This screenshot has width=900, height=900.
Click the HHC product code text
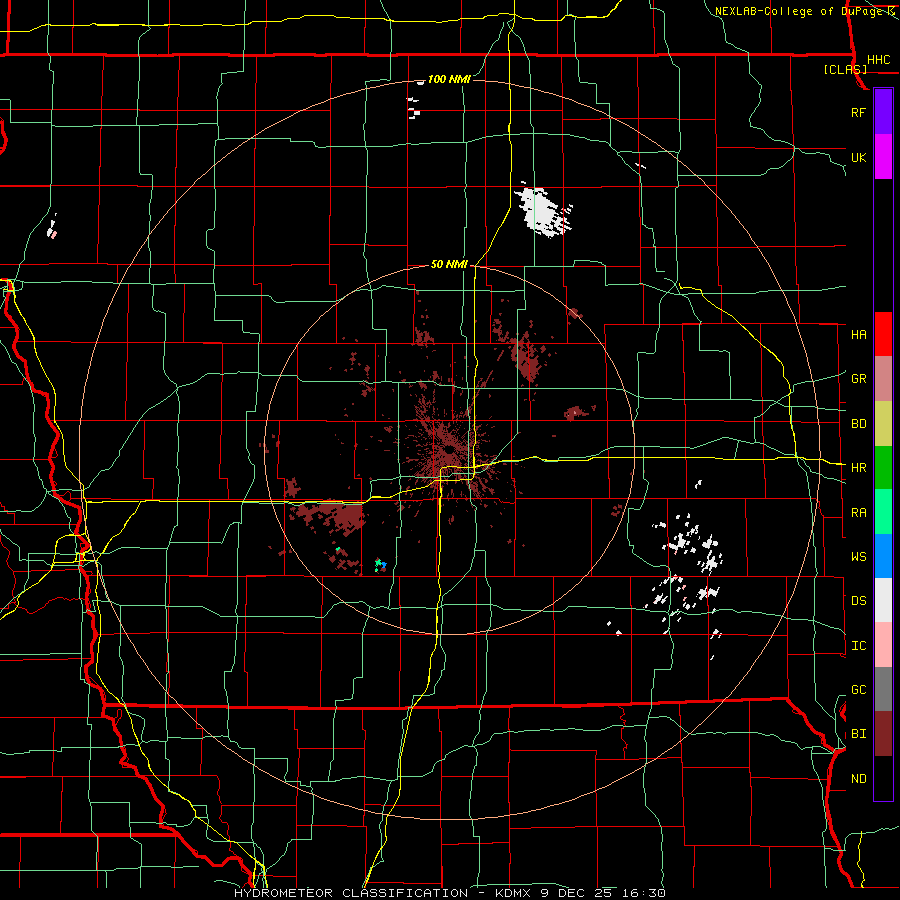pos(878,60)
